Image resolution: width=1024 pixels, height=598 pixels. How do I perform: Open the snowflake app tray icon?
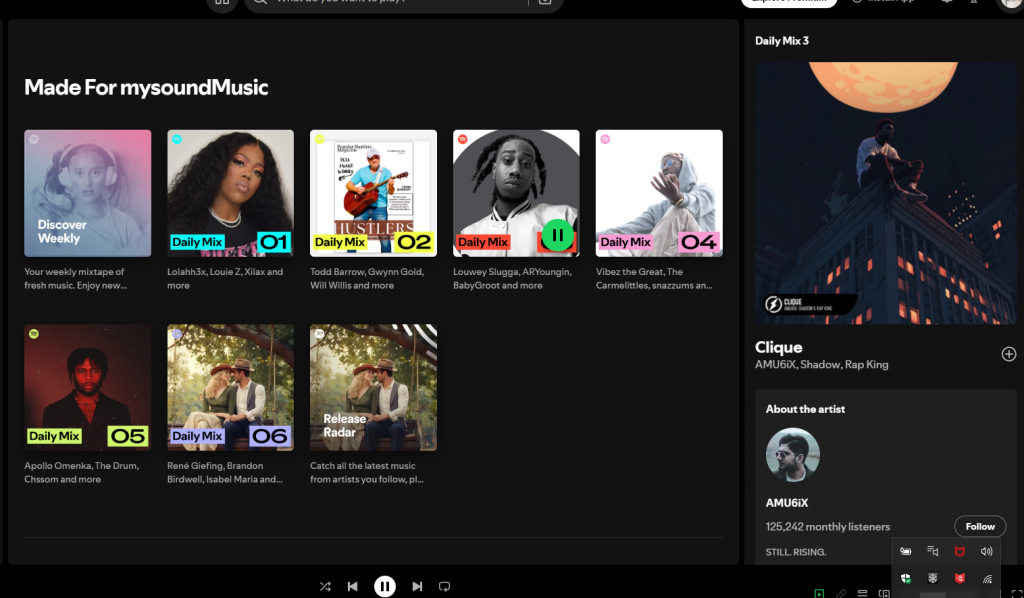[x=933, y=578]
